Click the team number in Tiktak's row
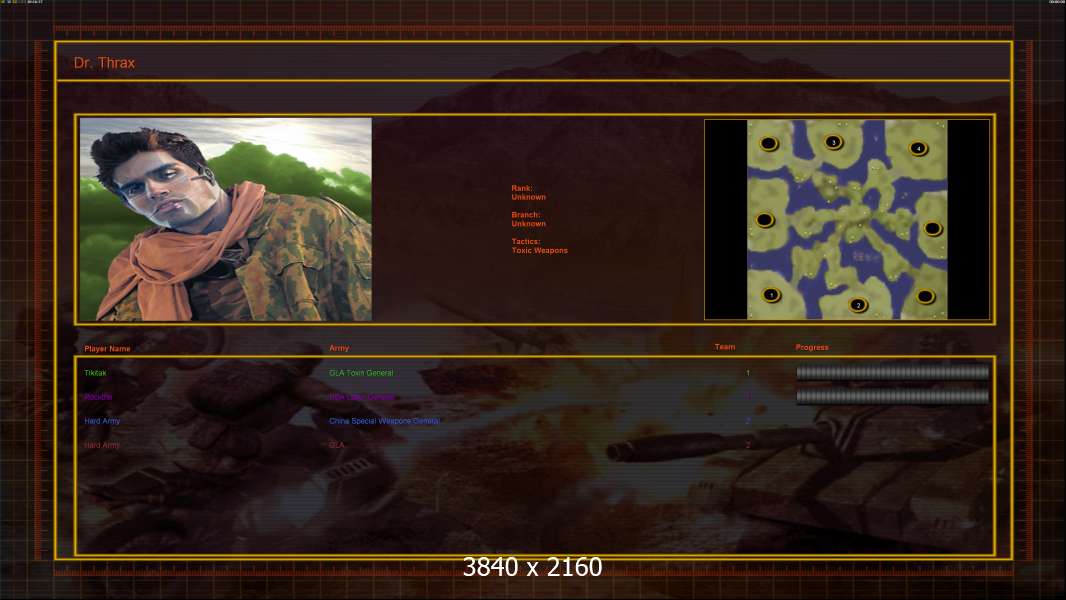The image size is (1066, 600). (748, 373)
